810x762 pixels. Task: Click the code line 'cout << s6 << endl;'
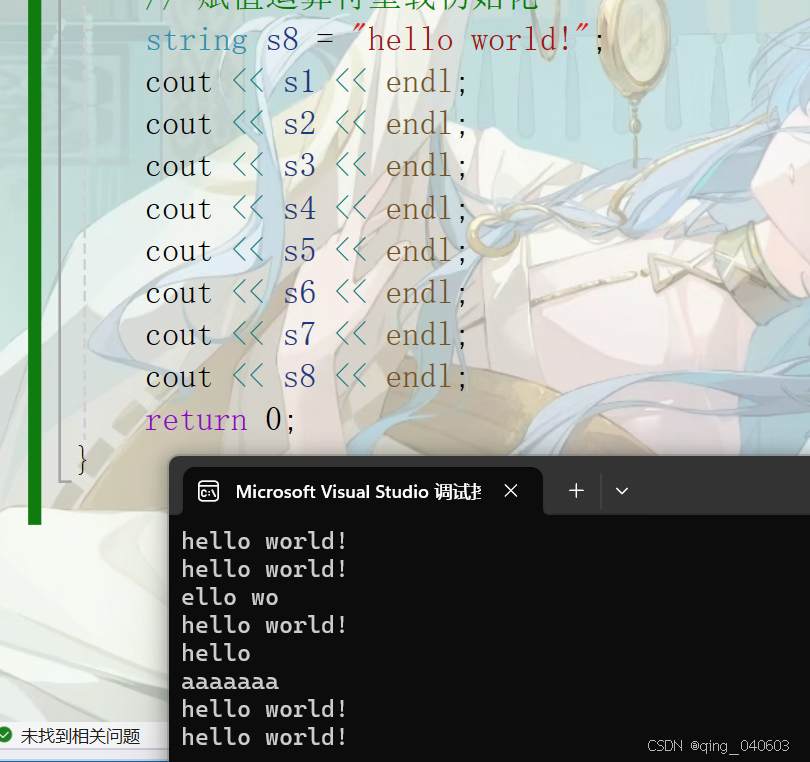pyautogui.click(x=306, y=293)
